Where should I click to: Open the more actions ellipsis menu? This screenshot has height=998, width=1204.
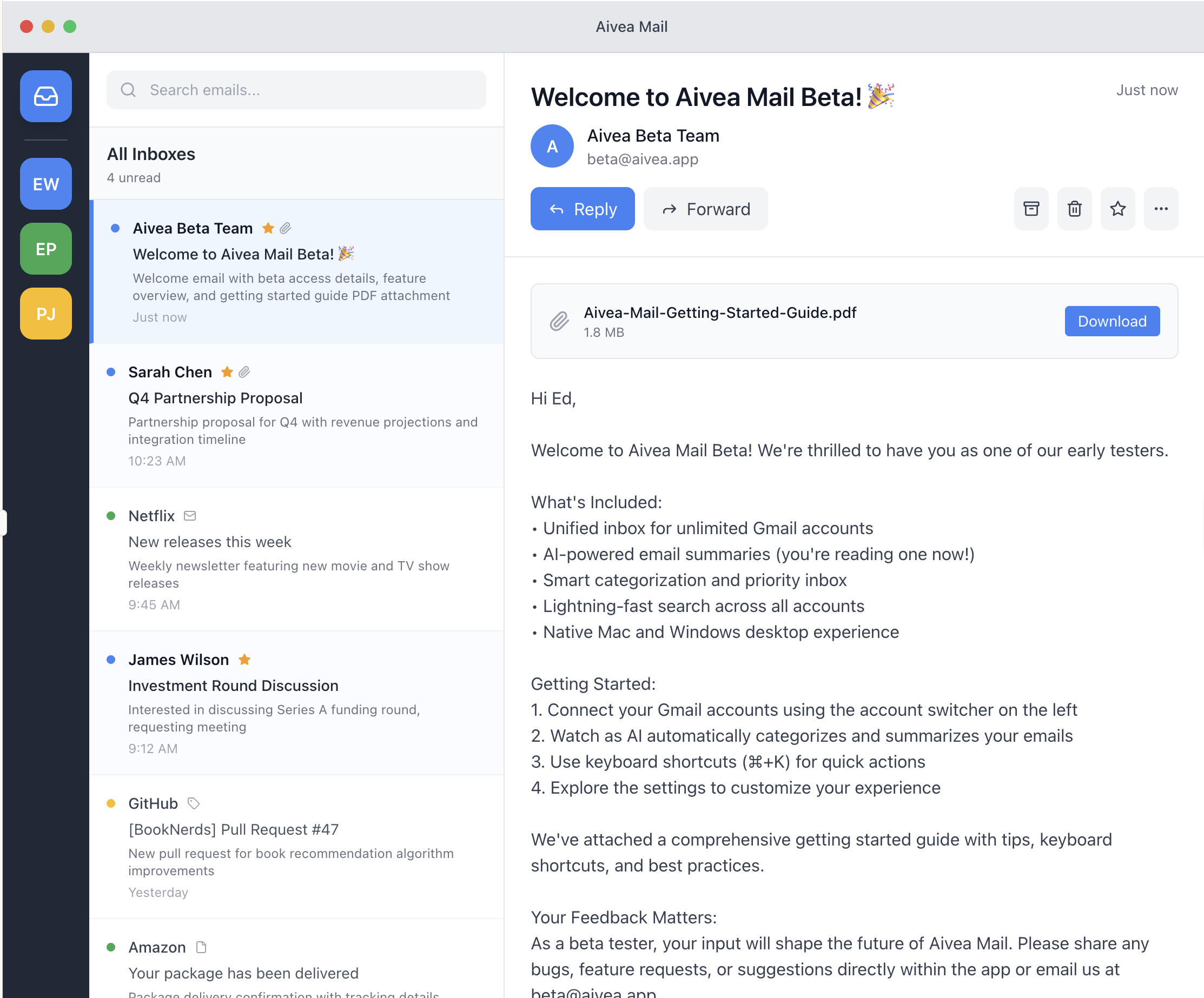tap(1161, 209)
